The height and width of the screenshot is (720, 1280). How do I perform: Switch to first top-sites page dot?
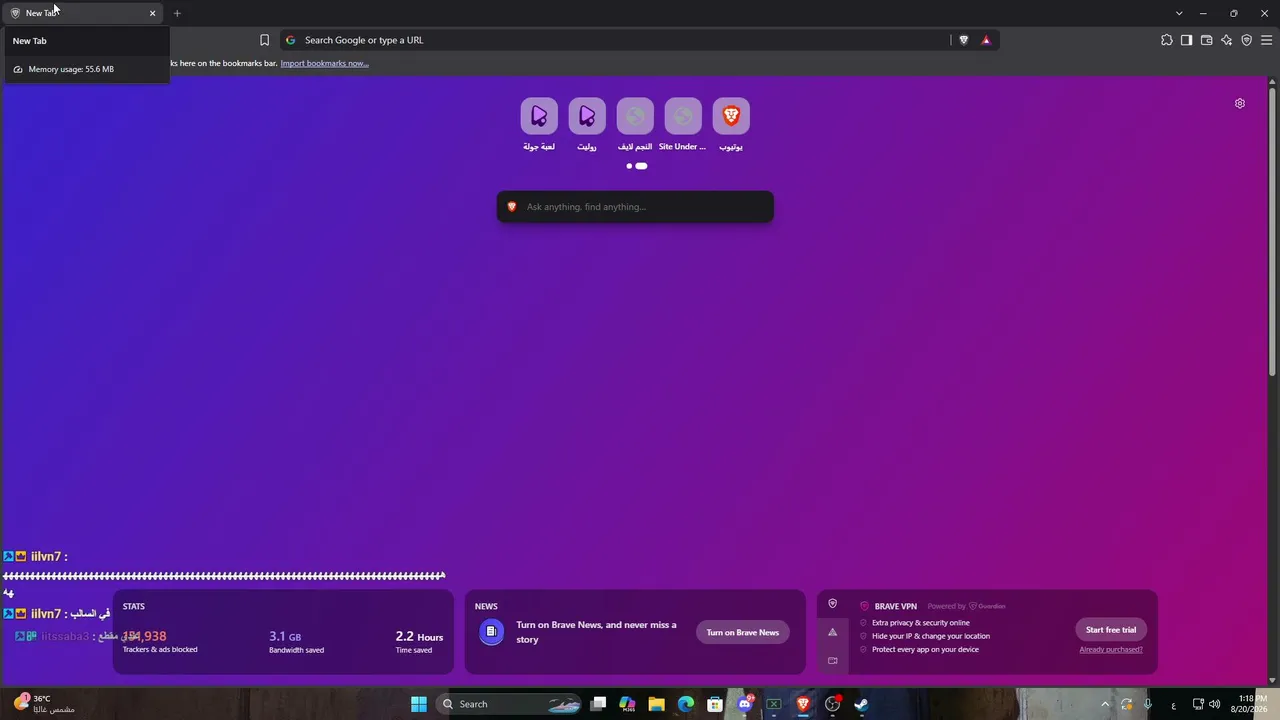pos(629,166)
